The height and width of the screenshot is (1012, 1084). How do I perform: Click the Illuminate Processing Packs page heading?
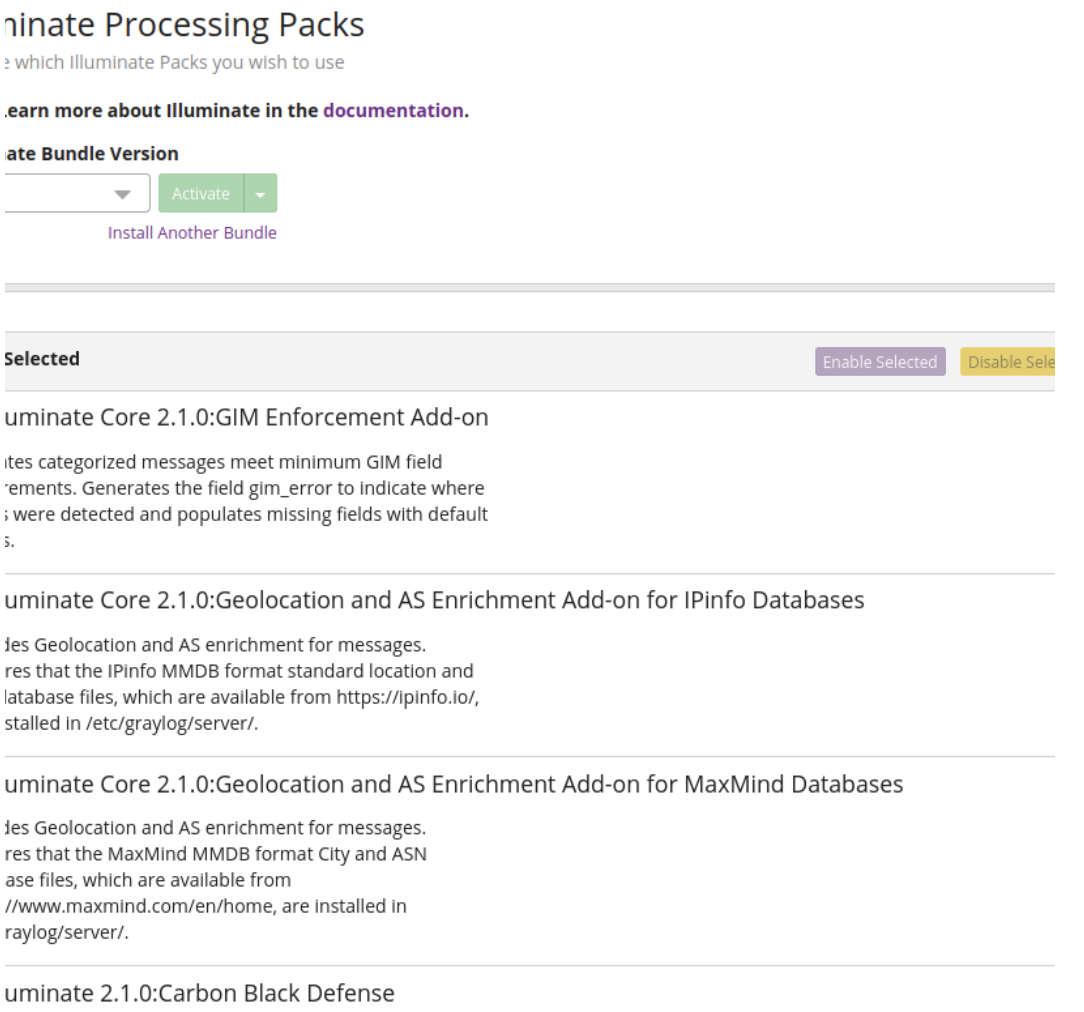pyautogui.click(x=184, y=25)
